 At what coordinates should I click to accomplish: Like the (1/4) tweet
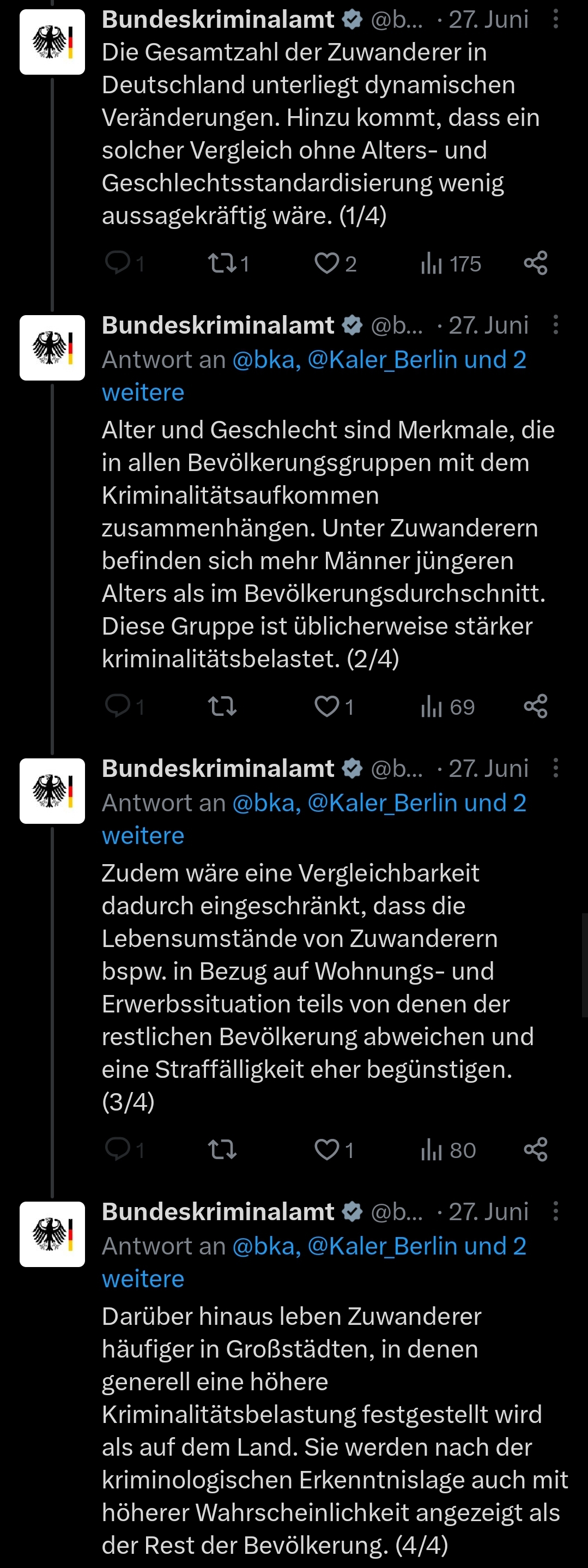click(x=335, y=263)
